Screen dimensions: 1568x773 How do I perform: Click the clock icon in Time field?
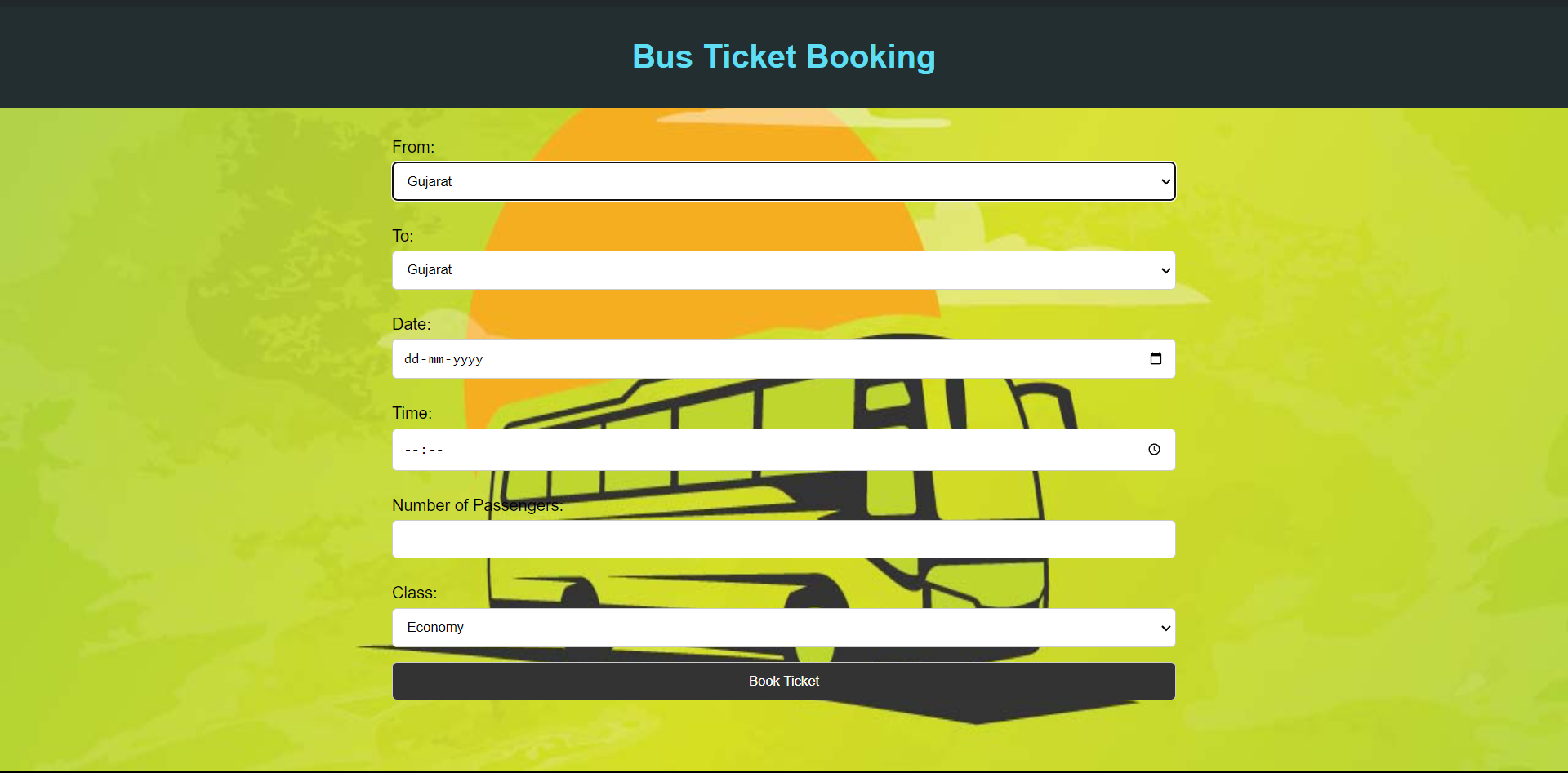click(1154, 450)
